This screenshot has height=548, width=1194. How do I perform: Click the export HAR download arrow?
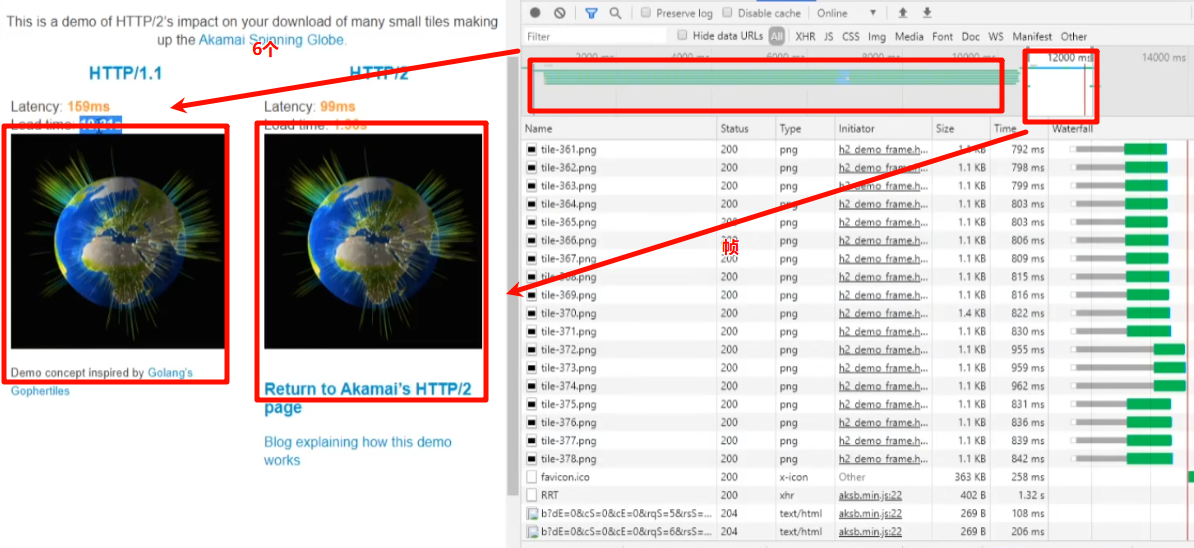[927, 13]
